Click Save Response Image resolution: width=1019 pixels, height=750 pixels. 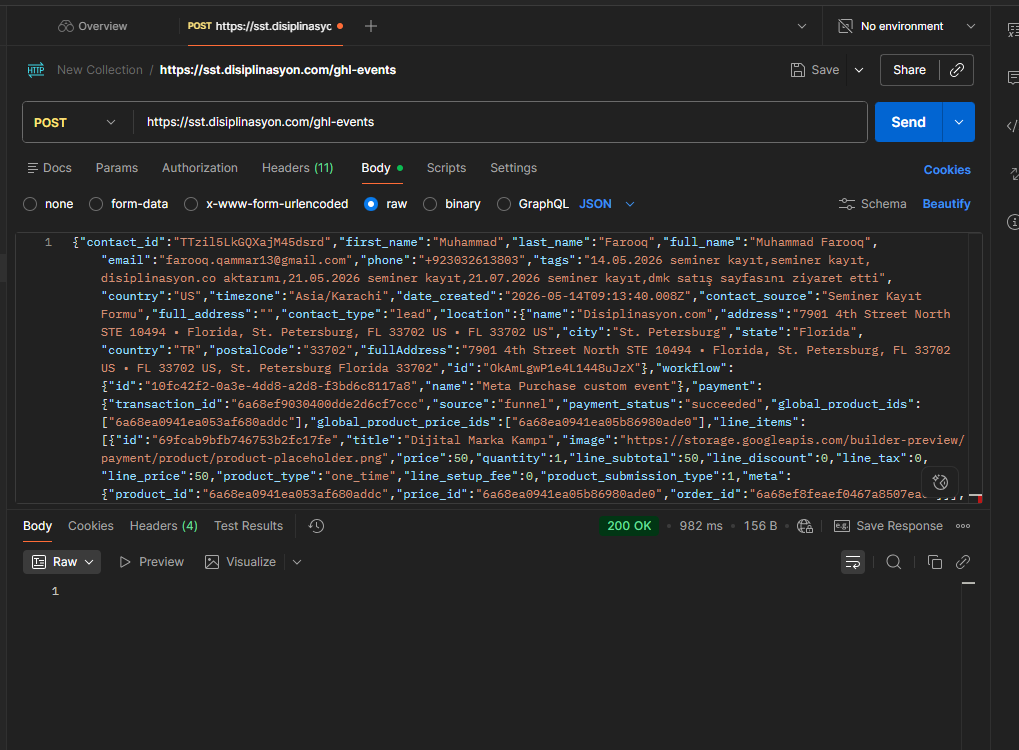[888, 526]
